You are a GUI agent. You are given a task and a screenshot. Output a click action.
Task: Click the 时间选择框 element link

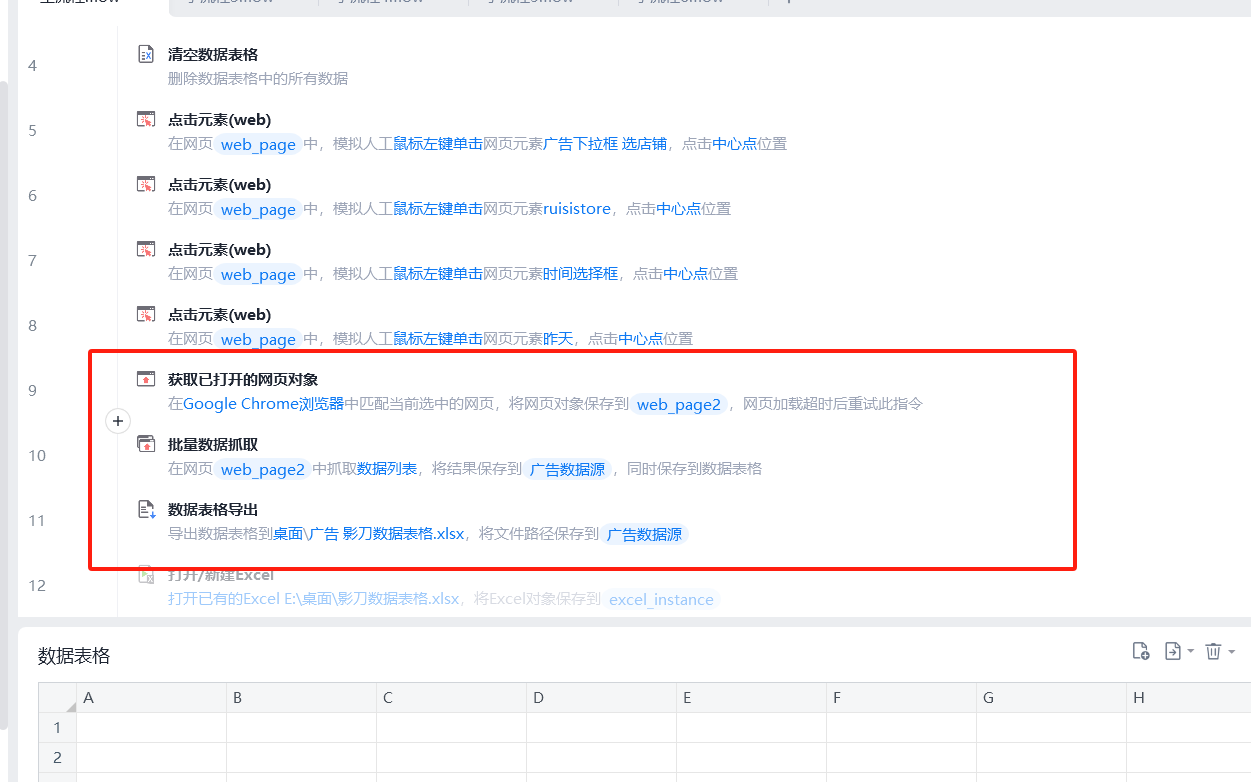(581, 274)
